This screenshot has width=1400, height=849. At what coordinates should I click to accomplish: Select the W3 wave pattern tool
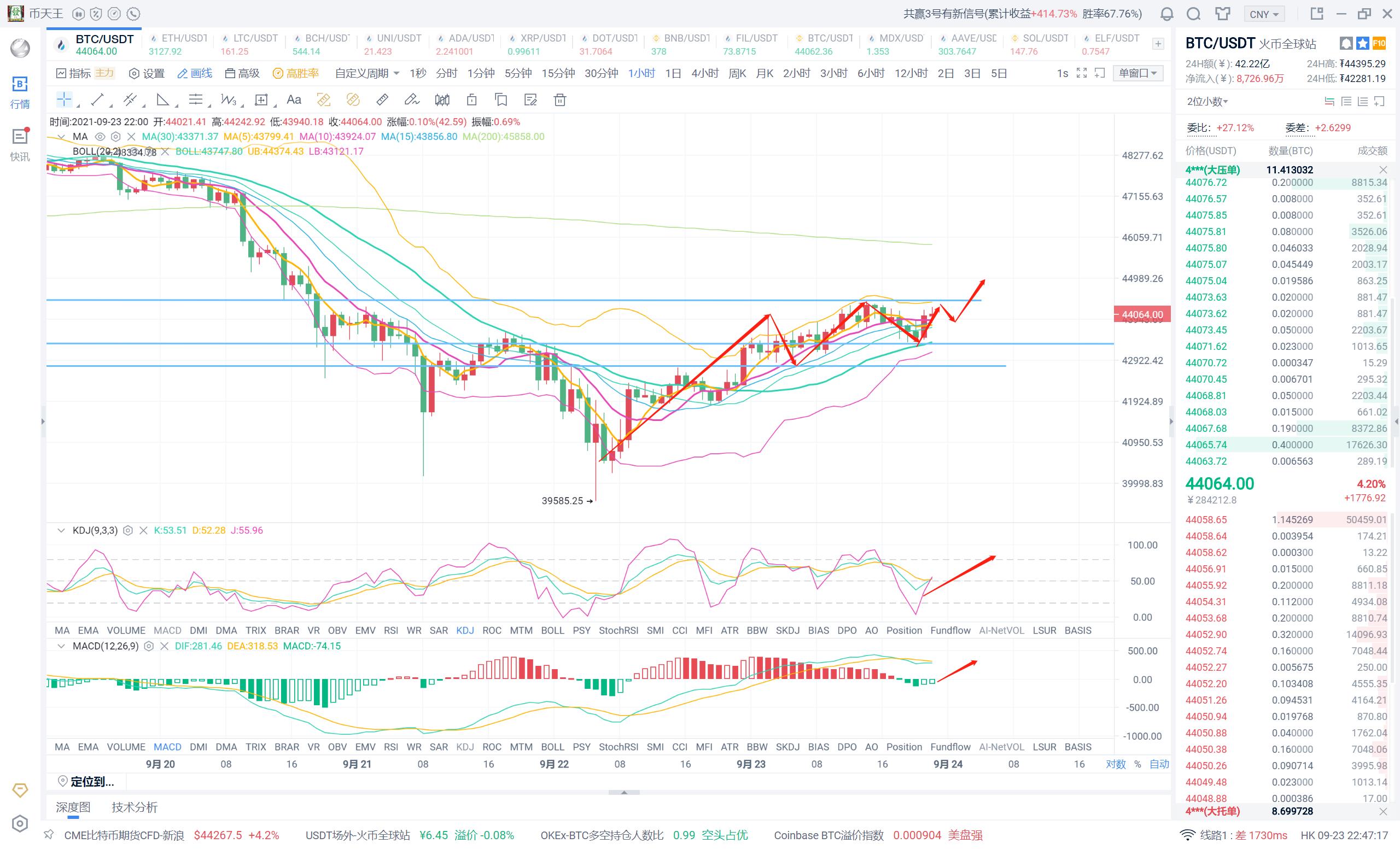(x=228, y=100)
